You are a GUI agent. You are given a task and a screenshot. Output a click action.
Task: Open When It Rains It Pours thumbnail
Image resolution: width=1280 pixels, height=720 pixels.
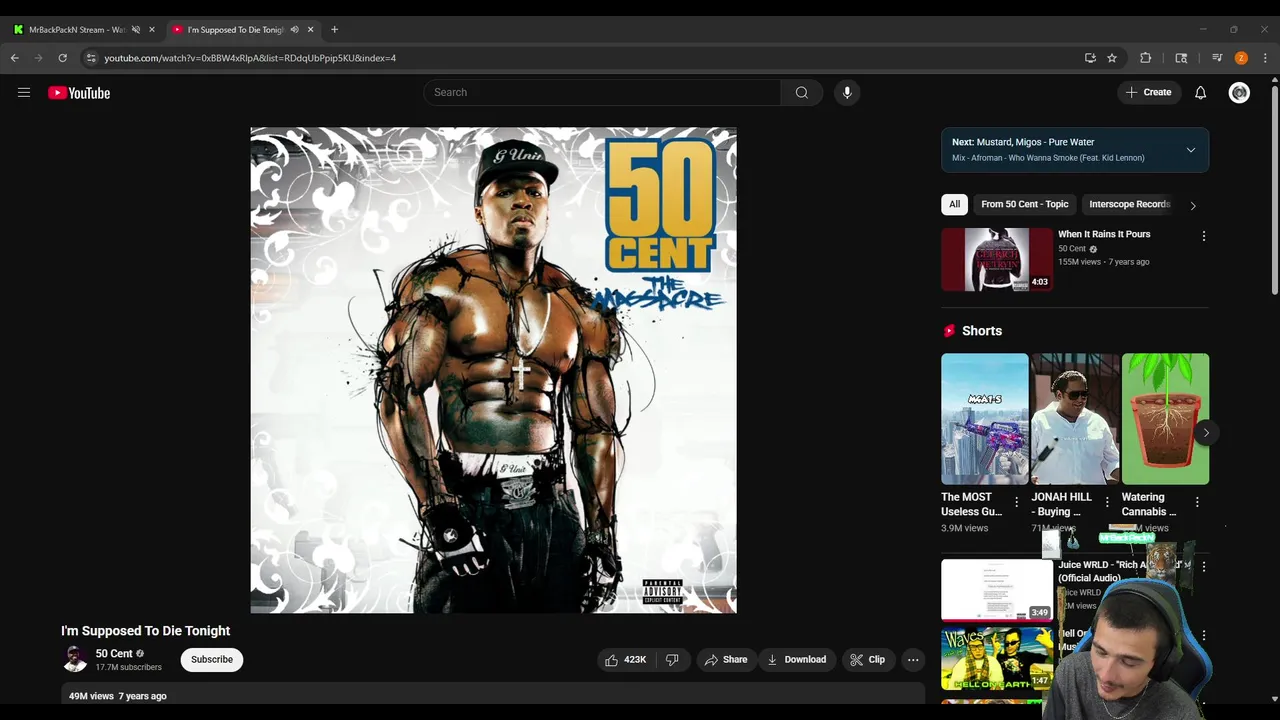coord(997,260)
